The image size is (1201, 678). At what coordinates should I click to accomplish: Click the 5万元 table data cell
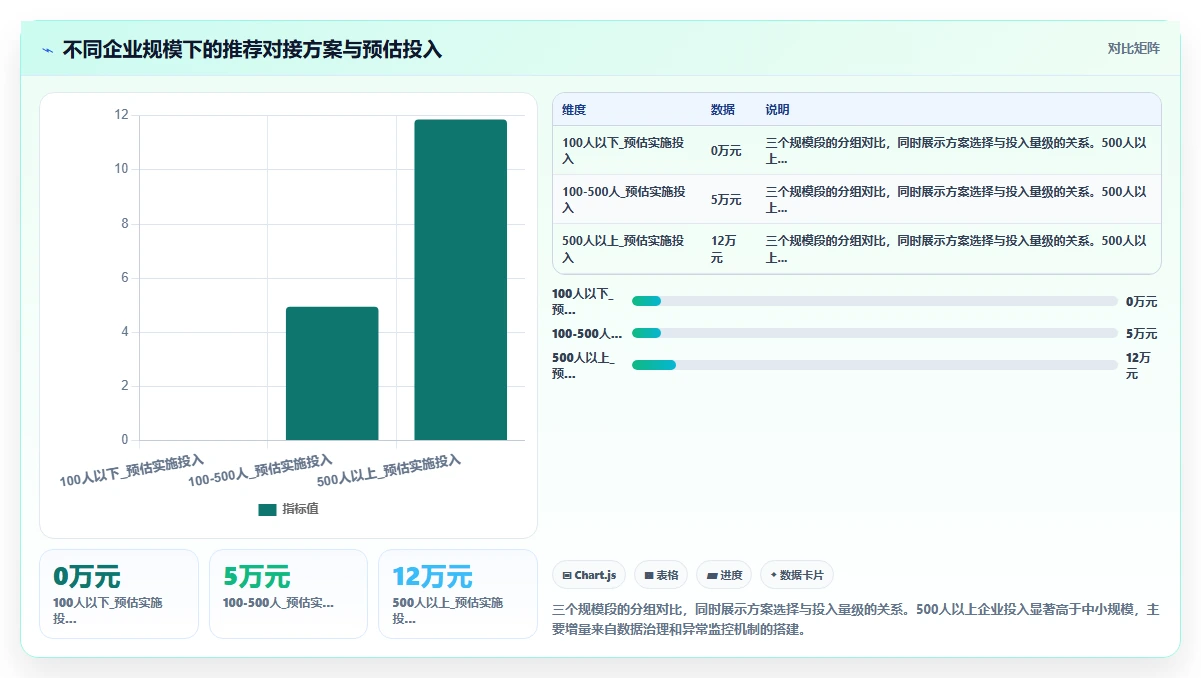click(x=726, y=200)
